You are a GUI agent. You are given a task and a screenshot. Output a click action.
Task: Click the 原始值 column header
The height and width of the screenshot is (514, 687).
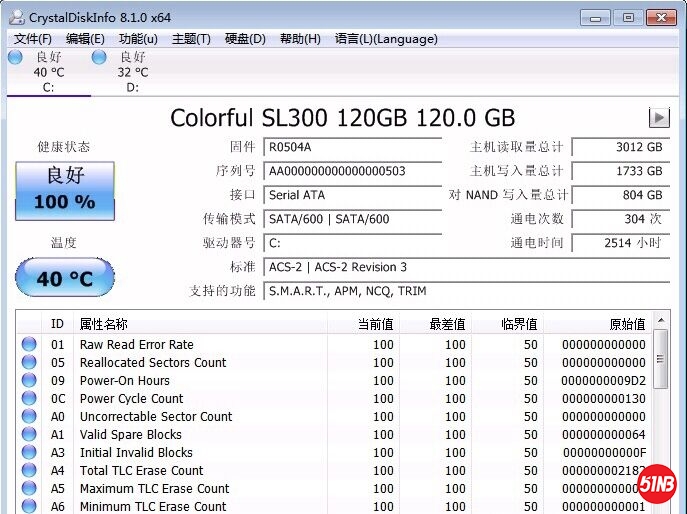pos(598,324)
